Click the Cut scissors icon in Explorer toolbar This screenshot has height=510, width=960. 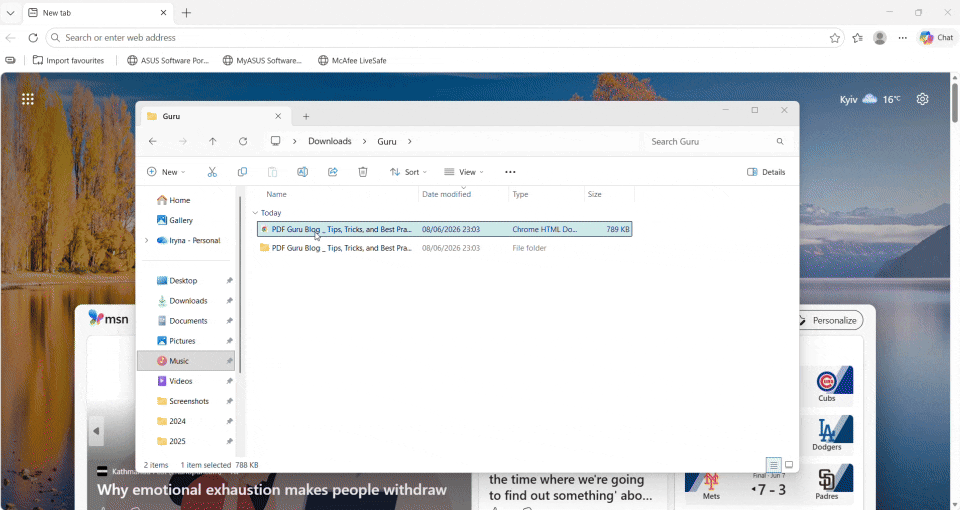pyautogui.click(x=212, y=172)
